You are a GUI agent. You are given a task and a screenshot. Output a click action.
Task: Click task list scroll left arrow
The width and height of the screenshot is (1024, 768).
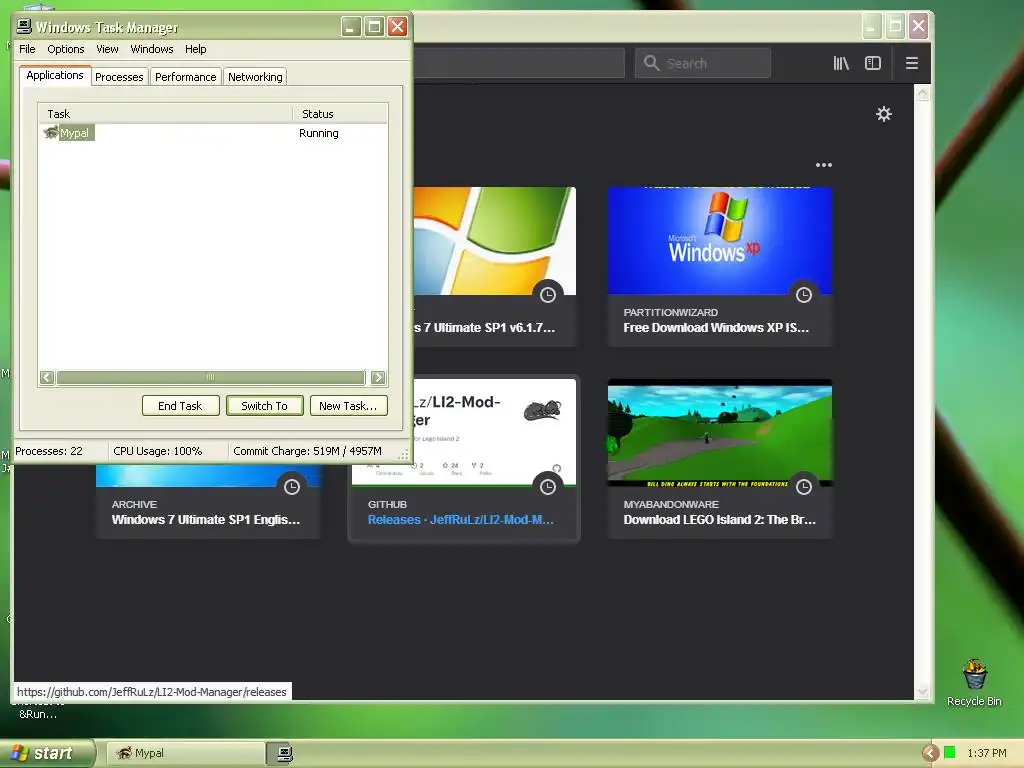click(47, 377)
